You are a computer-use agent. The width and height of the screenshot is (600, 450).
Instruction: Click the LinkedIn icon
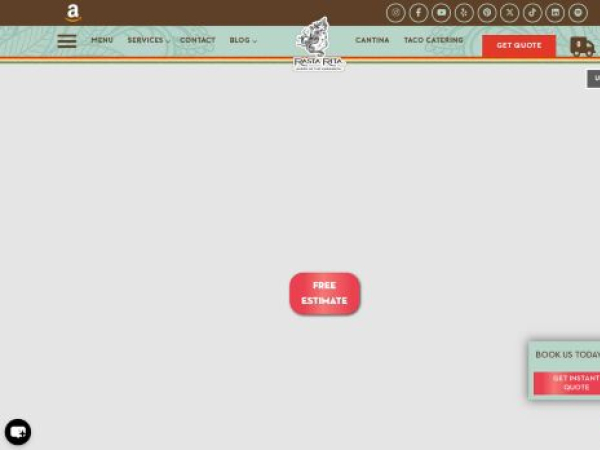(x=555, y=13)
